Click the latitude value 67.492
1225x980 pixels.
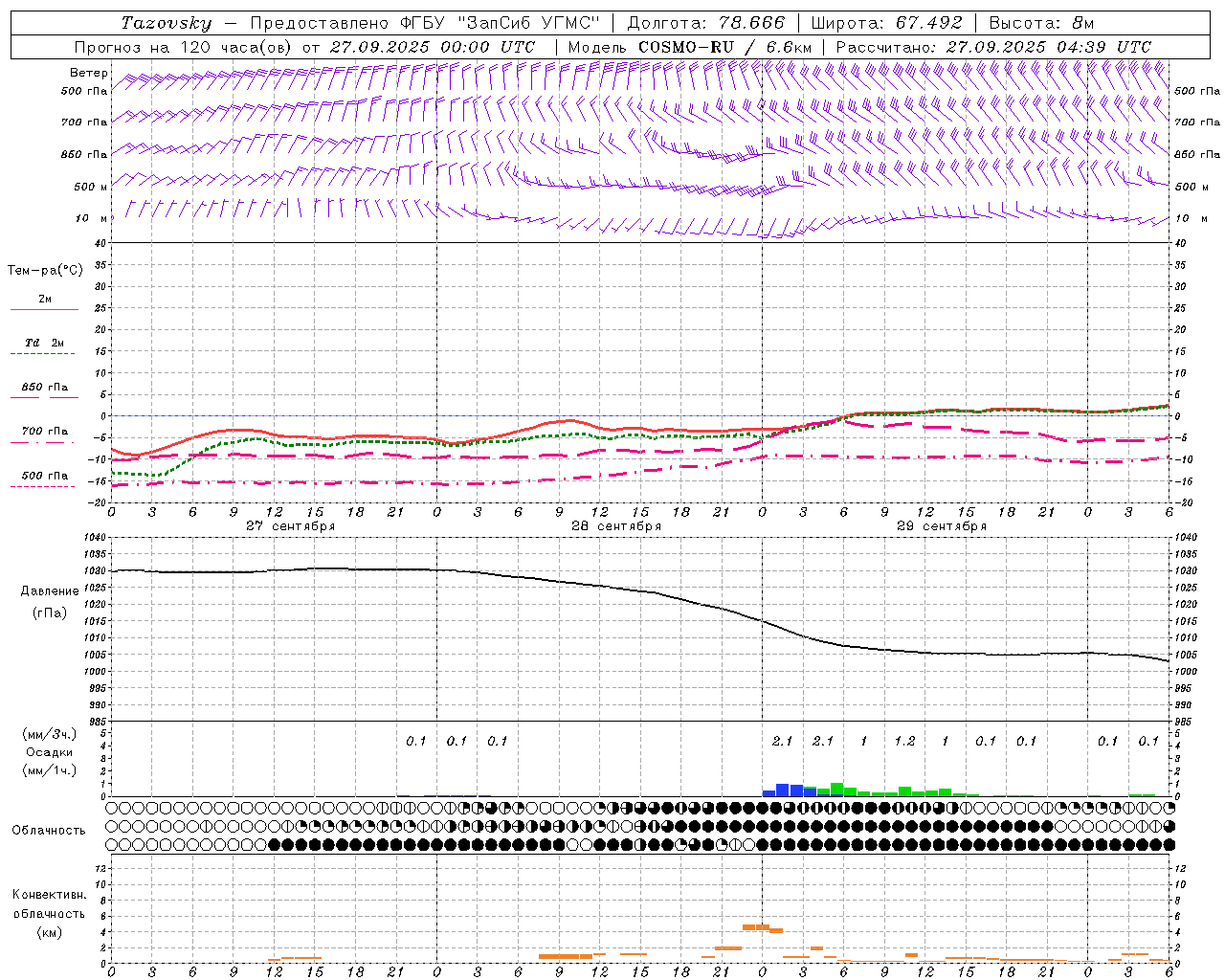pos(928,23)
